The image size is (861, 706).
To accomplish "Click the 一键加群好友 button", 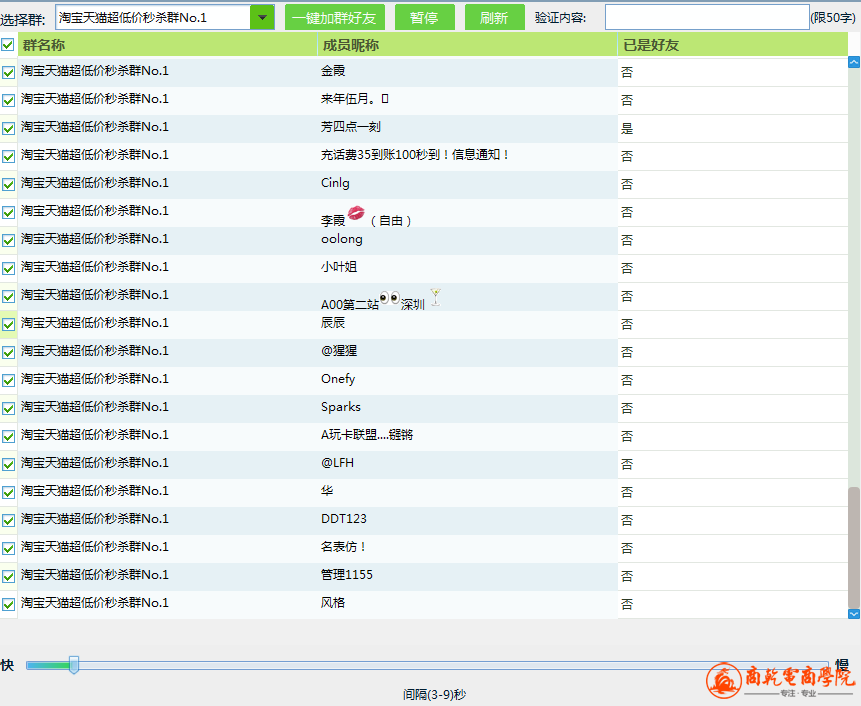I will click(334, 18).
